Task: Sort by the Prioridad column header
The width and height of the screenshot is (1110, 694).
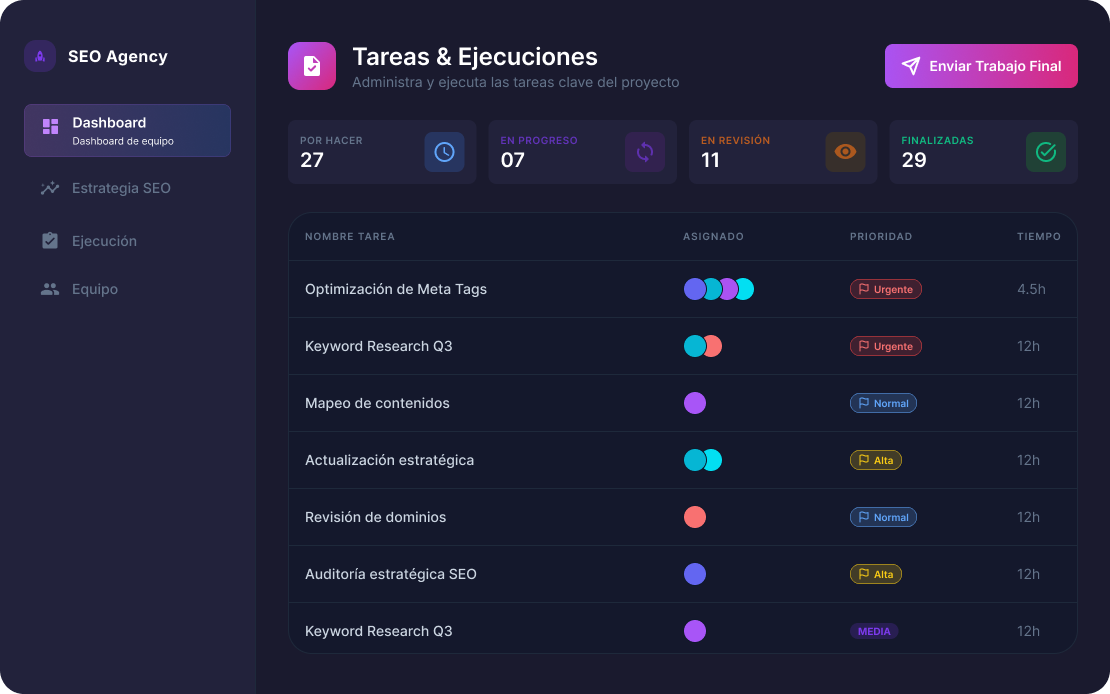Action: tap(881, 237)
